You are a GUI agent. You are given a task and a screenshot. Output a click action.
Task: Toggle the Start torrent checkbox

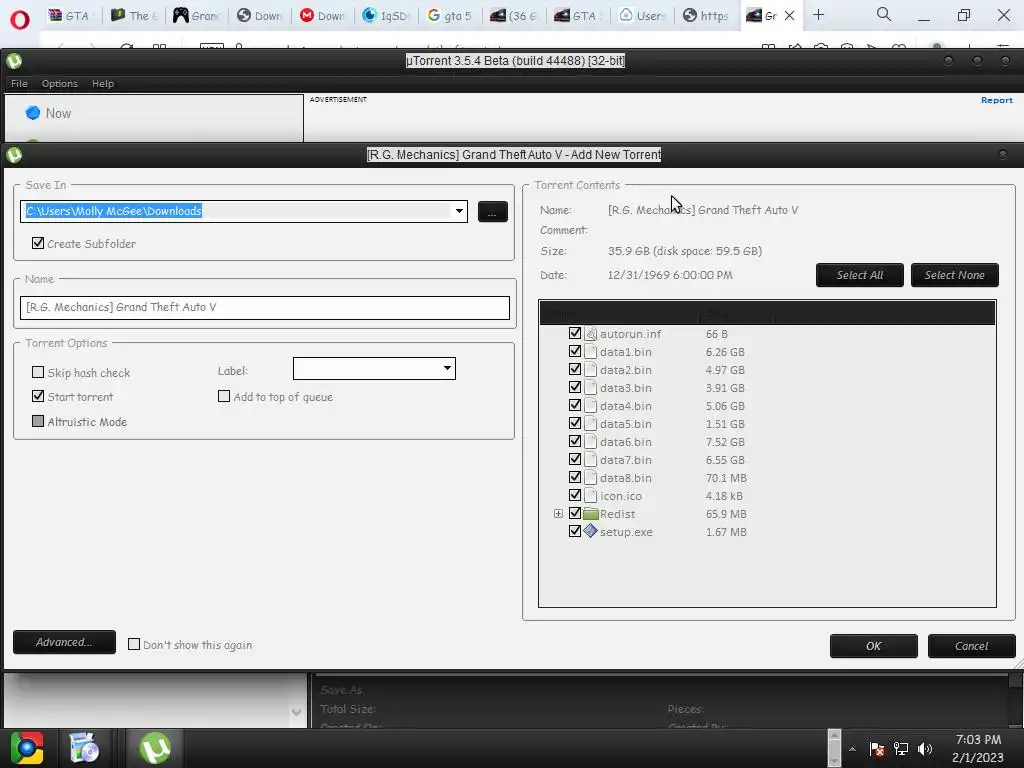click(x=38, y=396)
